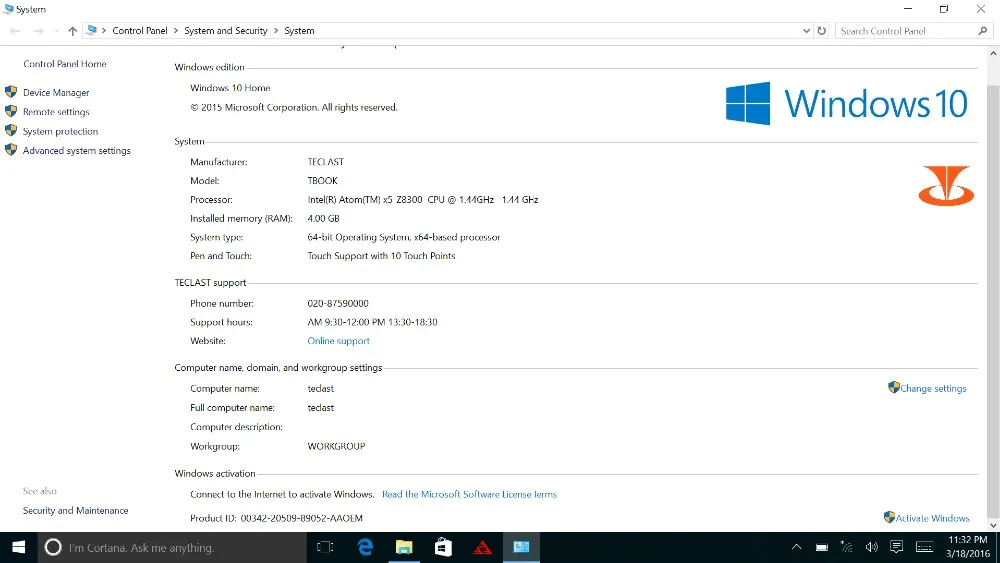The height and width of the screenshot is (563, 1000).
Task: Click scrollbar up arrow
Action: [993, 54]
